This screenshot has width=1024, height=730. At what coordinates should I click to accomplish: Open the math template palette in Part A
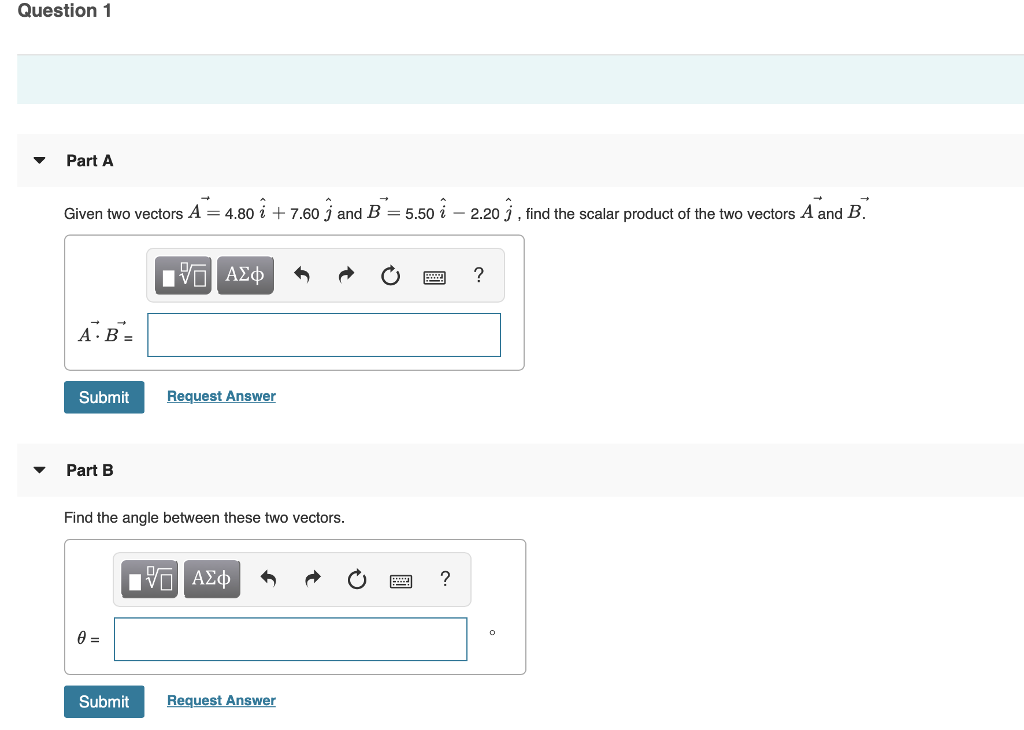(x=182, y=274)
